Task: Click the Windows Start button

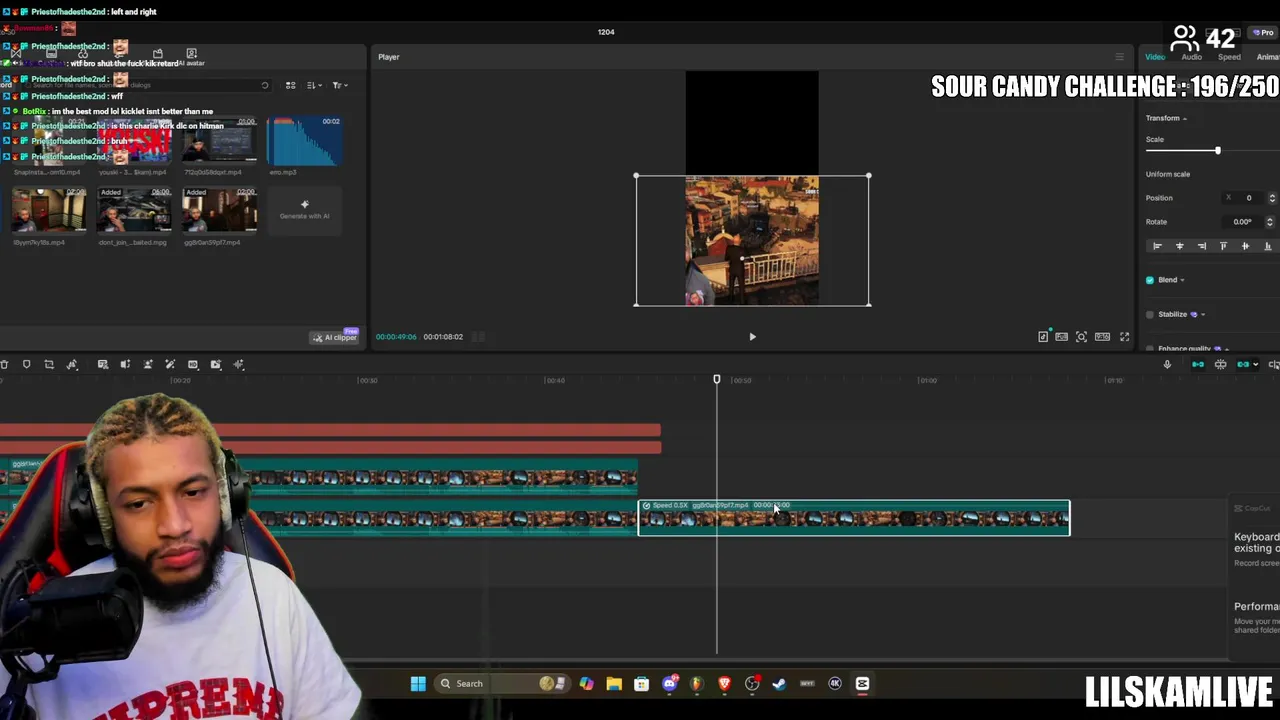Action: 418,684
